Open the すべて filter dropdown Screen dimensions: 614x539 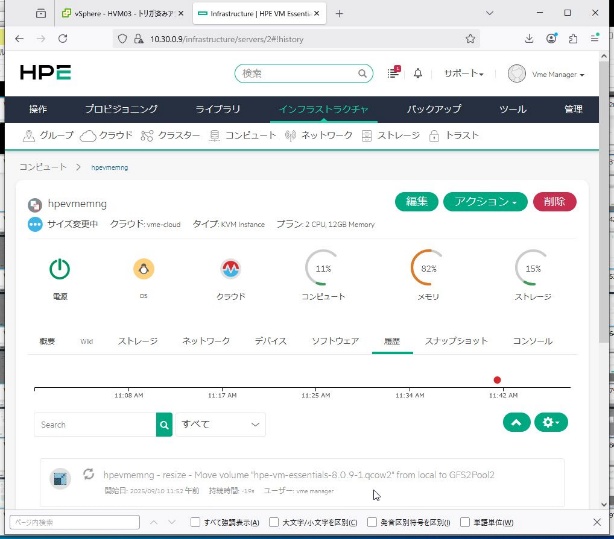coord(220,424)
